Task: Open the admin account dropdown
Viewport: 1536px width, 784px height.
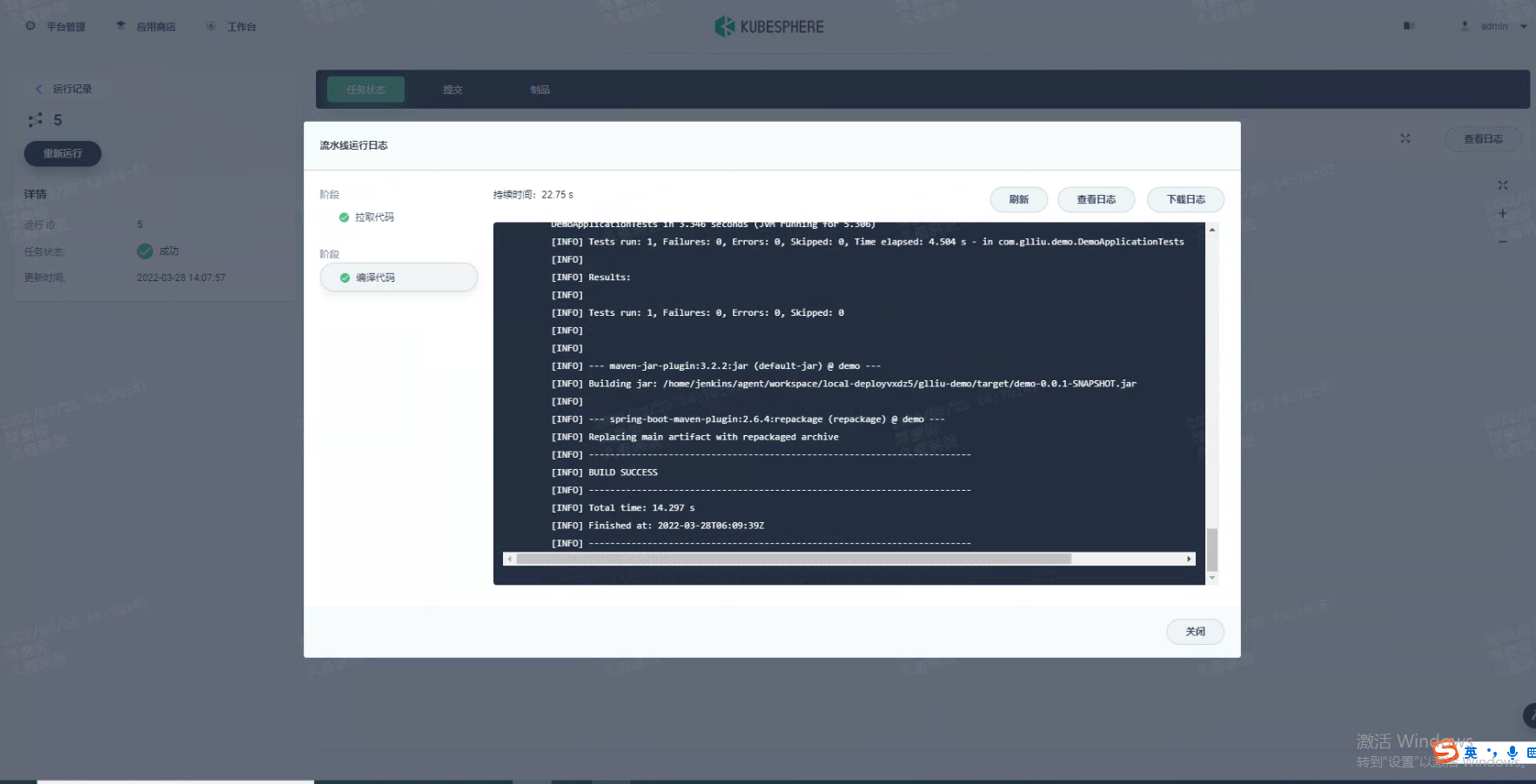Action: (x=1493, y=26)
